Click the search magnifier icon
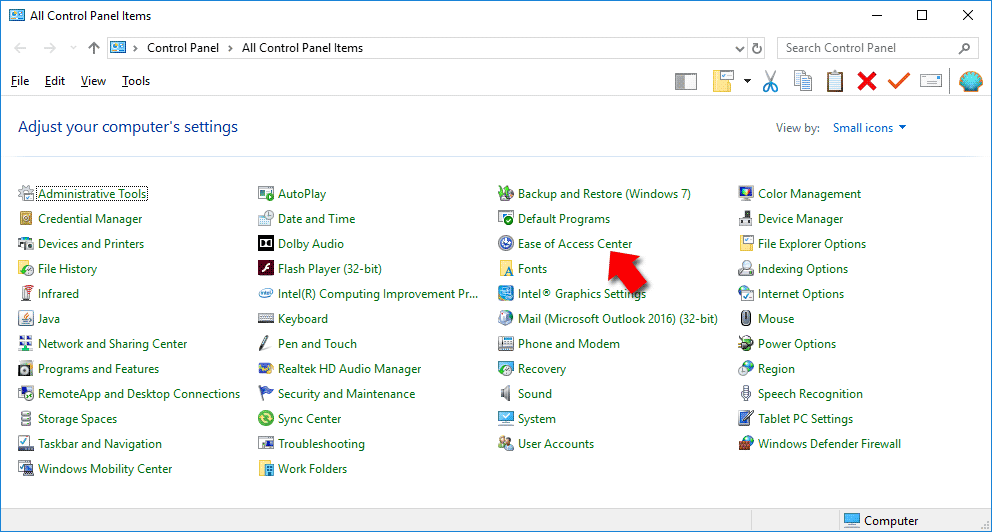 pos(964,48)
